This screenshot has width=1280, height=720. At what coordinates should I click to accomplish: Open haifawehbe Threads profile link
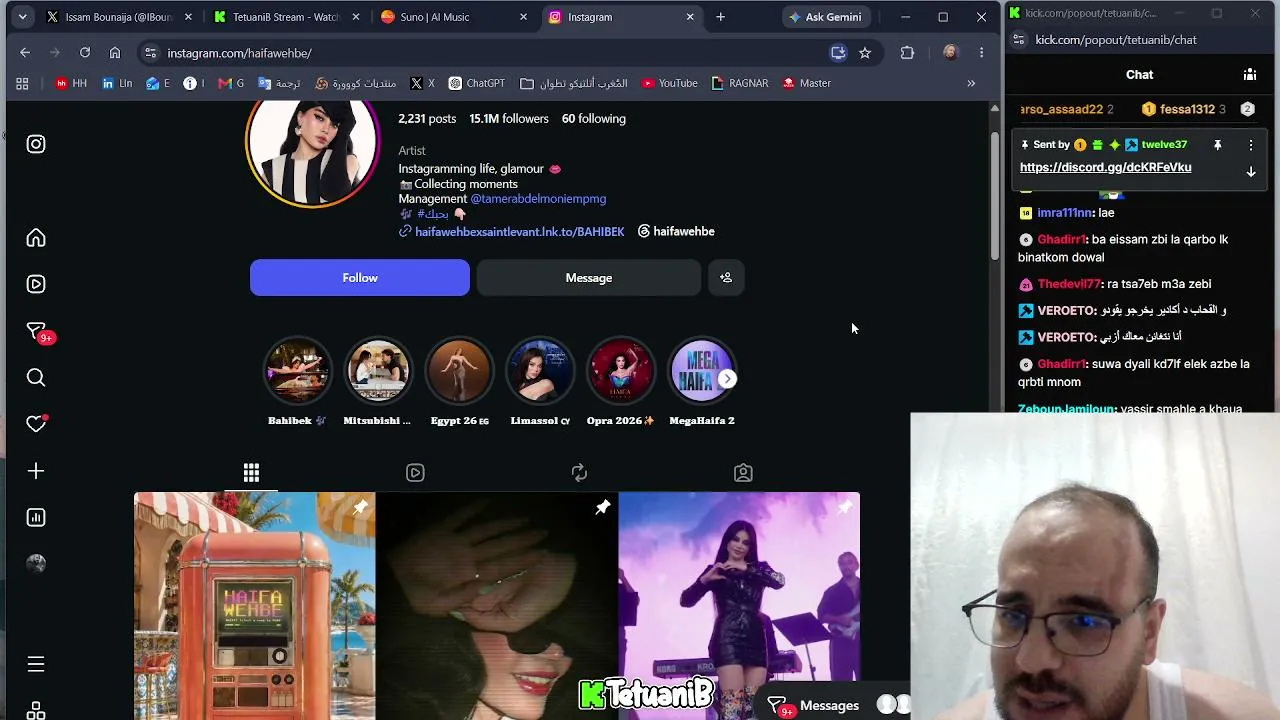point(676,231)
